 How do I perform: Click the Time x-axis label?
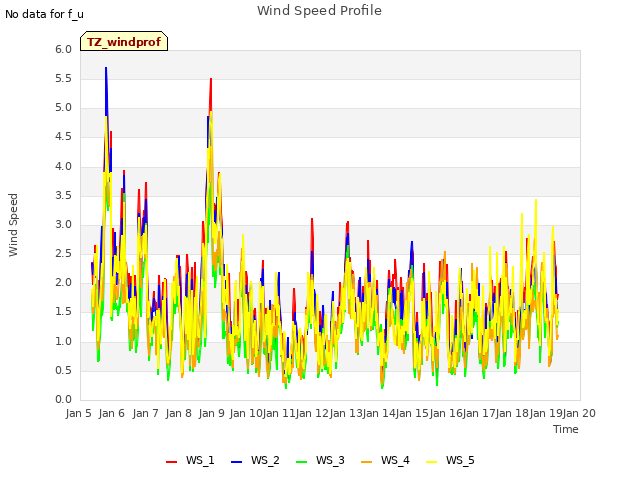click(566, 429)
